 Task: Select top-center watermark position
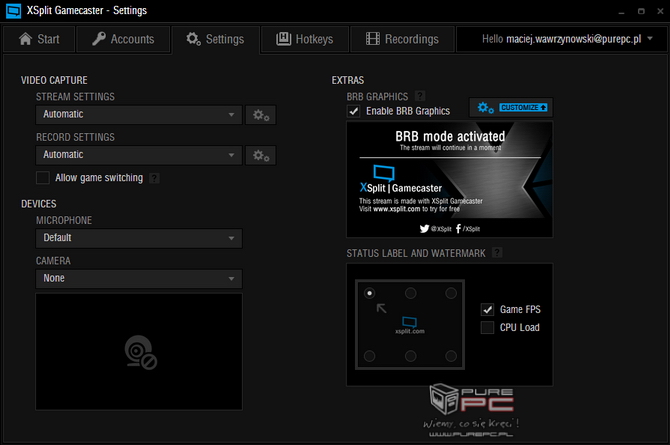tap(411, 293)
